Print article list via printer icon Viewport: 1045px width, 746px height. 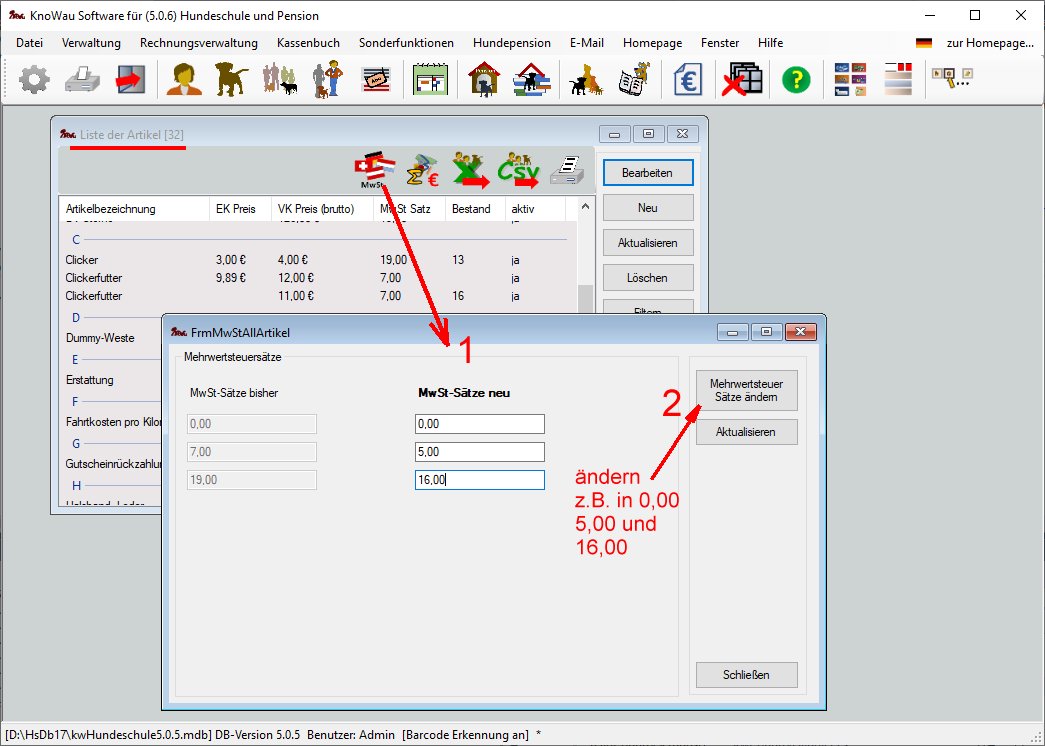coord(568,172)
